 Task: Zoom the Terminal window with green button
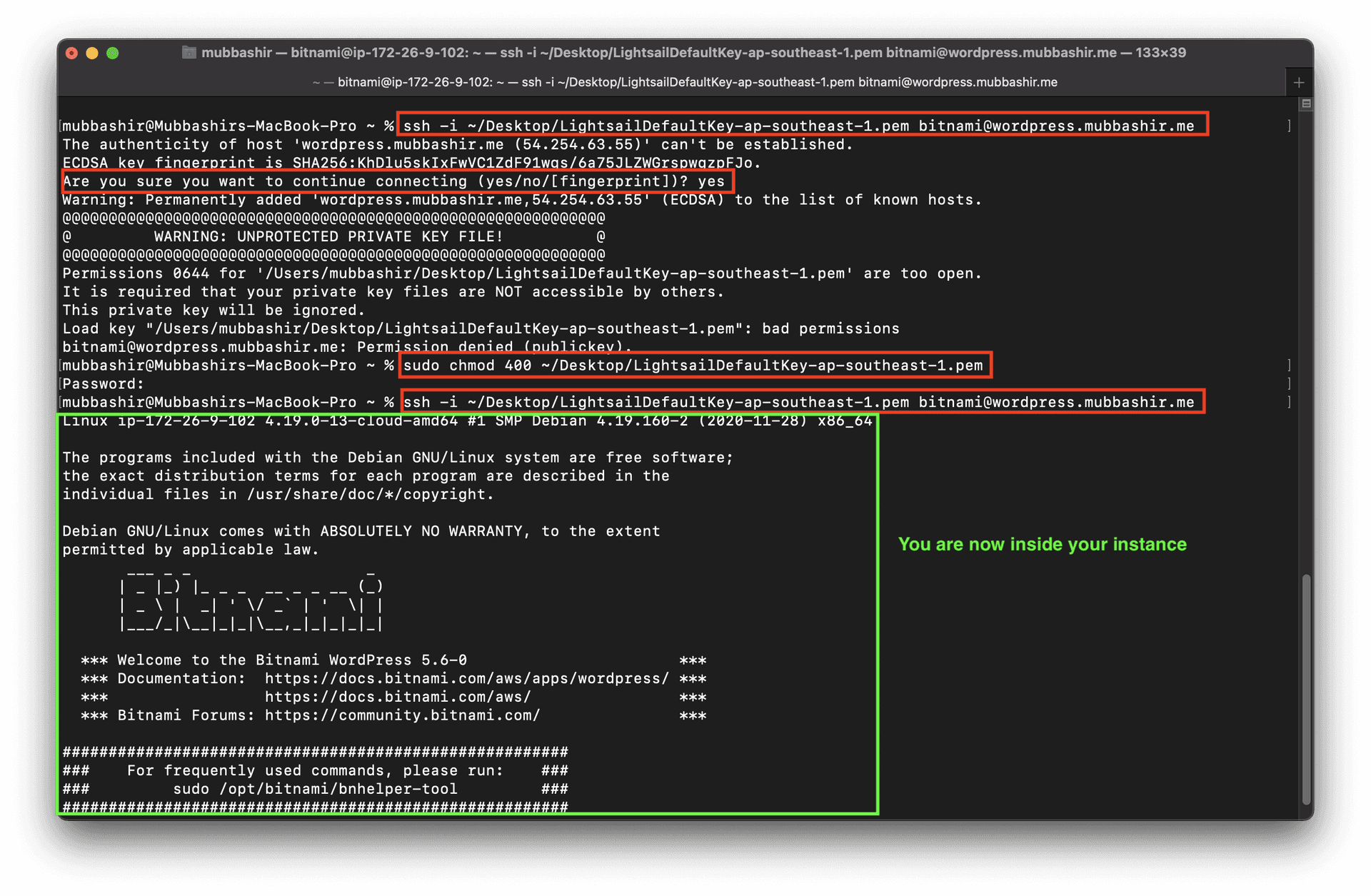click(113, 53)
